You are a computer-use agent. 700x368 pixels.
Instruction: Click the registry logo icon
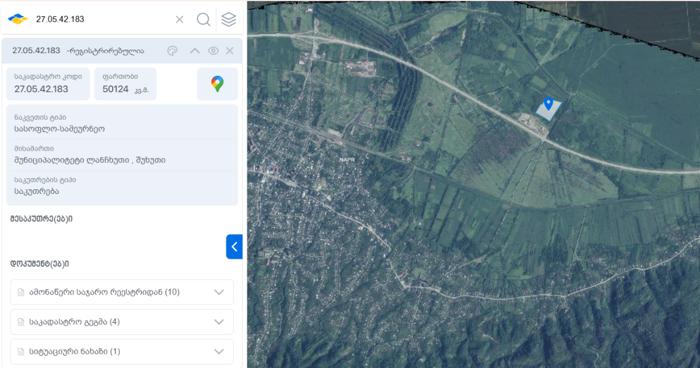coord(18,19)
